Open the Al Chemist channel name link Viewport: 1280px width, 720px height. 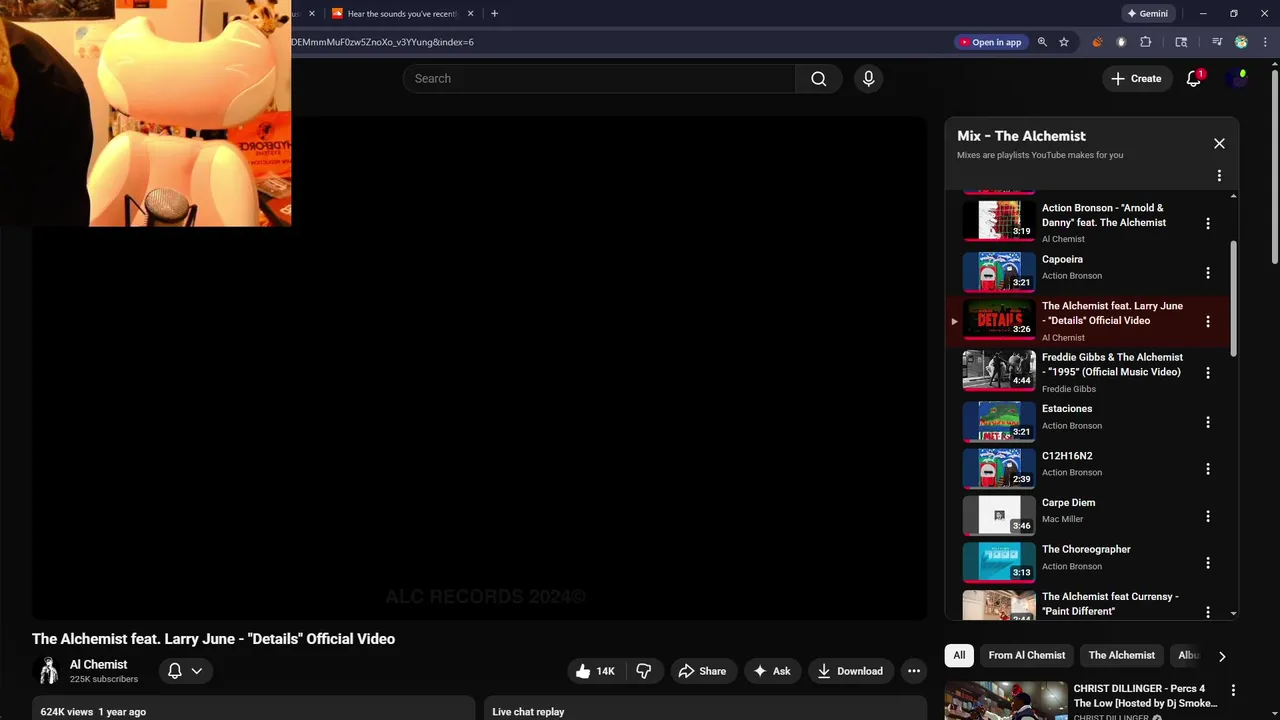point(98,664)
